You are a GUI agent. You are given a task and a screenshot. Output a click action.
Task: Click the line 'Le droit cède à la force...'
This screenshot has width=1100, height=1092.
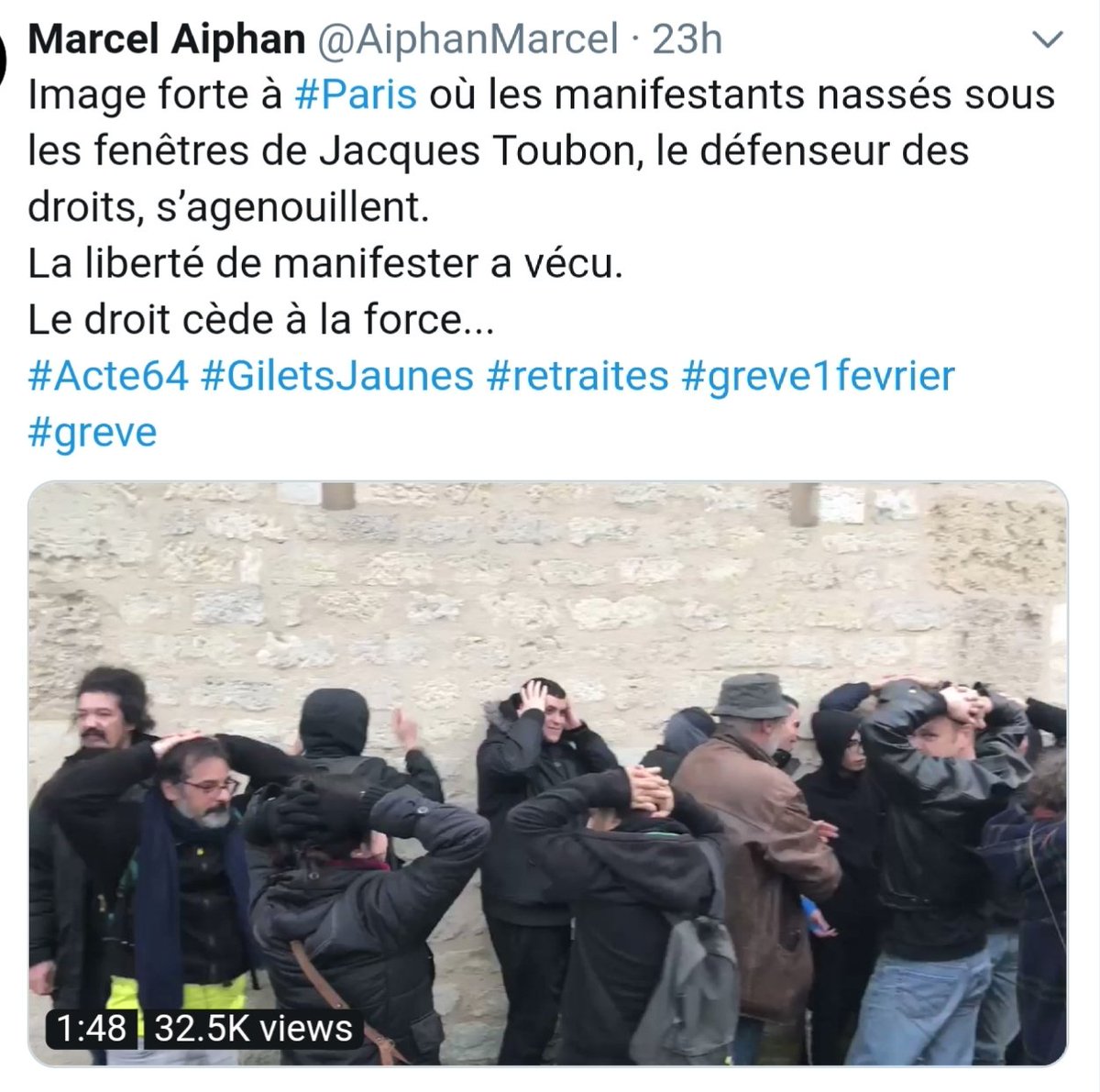click(x=261, y=320)
